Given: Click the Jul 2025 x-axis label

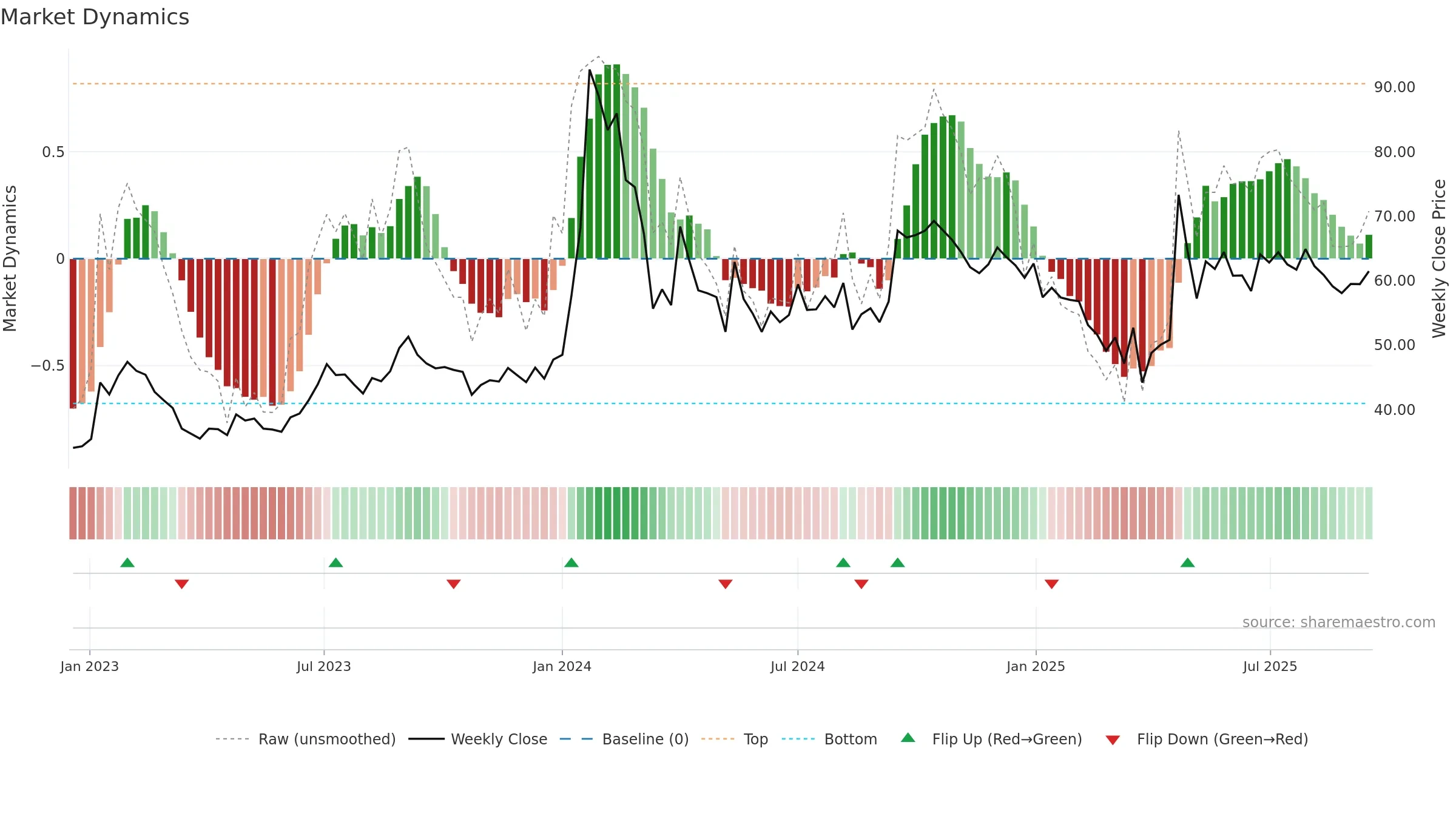Looking at the screenshot, I should click(x=1270, y=666).
